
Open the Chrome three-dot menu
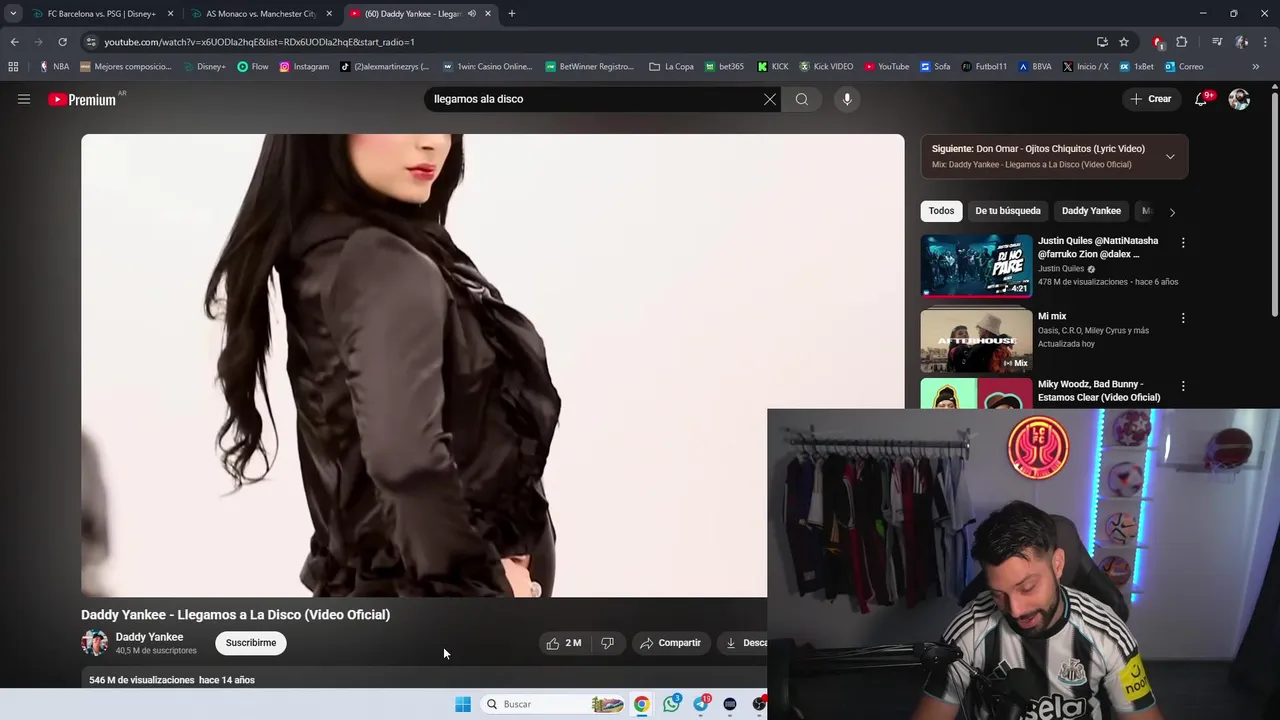(1266, 42)
